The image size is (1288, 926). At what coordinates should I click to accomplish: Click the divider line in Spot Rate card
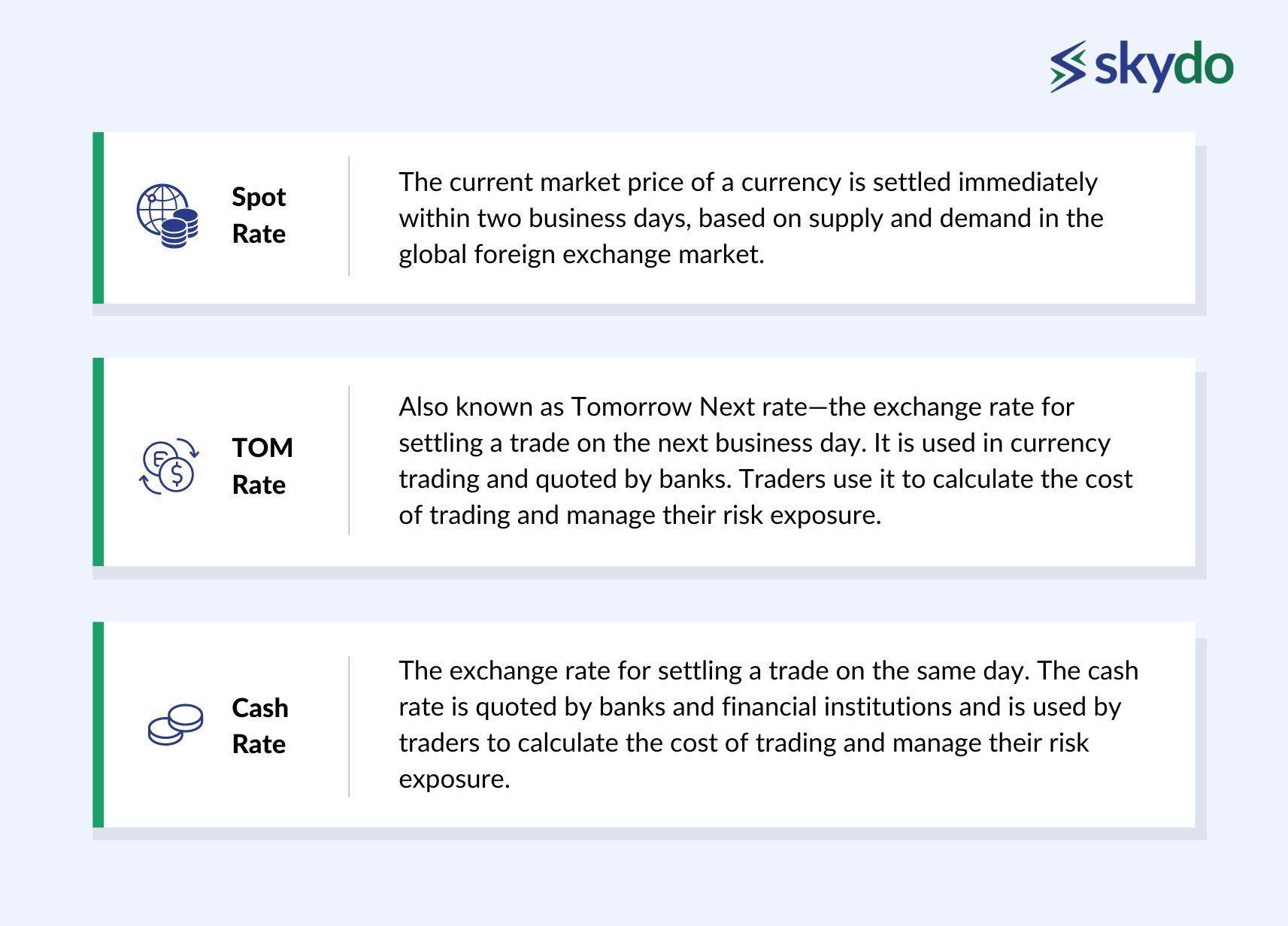(x=349, y=216)
